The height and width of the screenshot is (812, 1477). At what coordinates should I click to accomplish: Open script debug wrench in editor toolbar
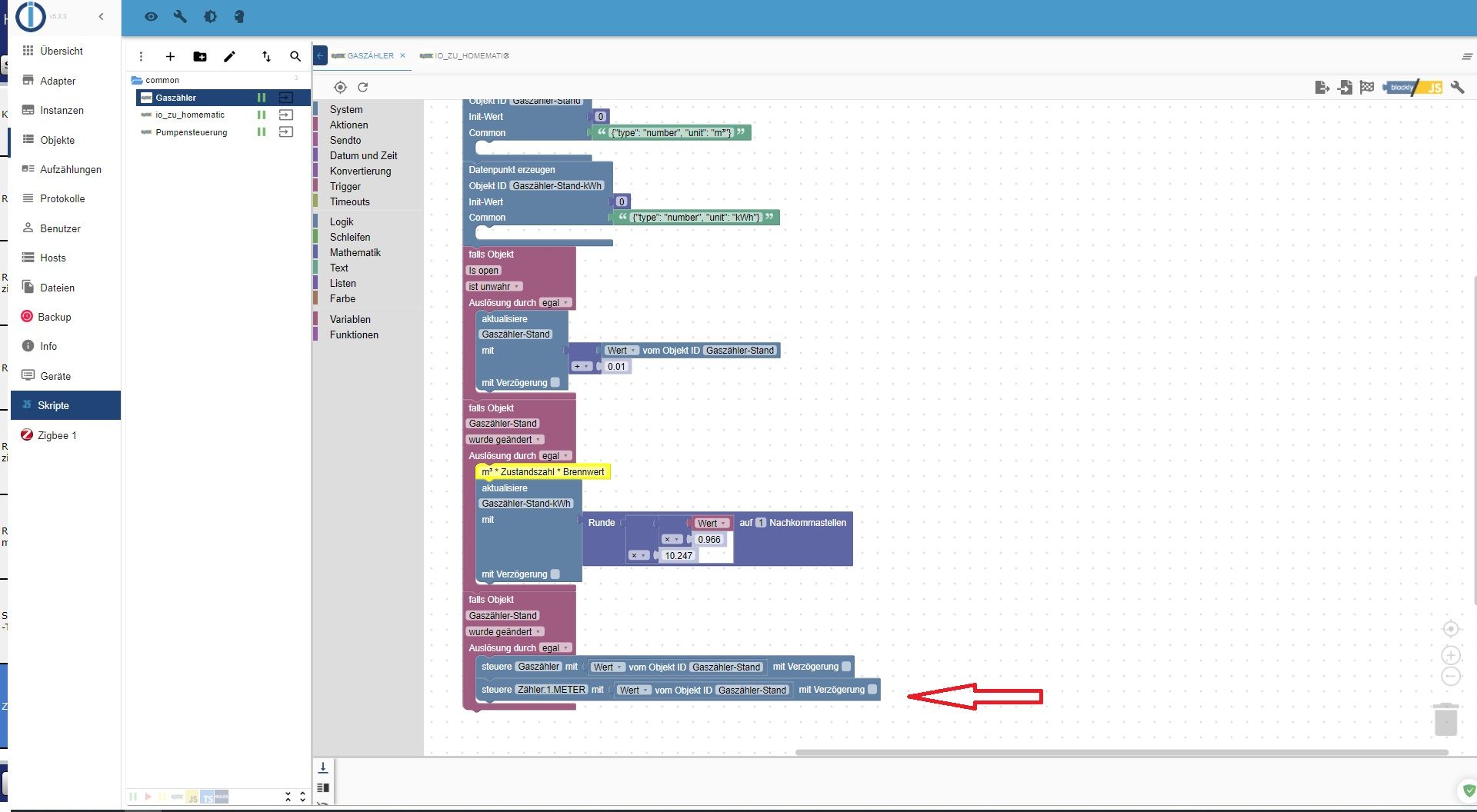point(1458,87)
